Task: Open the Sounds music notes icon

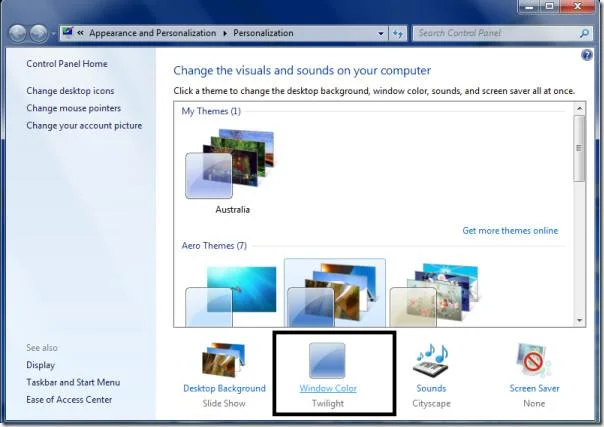Action: point(431,359)
